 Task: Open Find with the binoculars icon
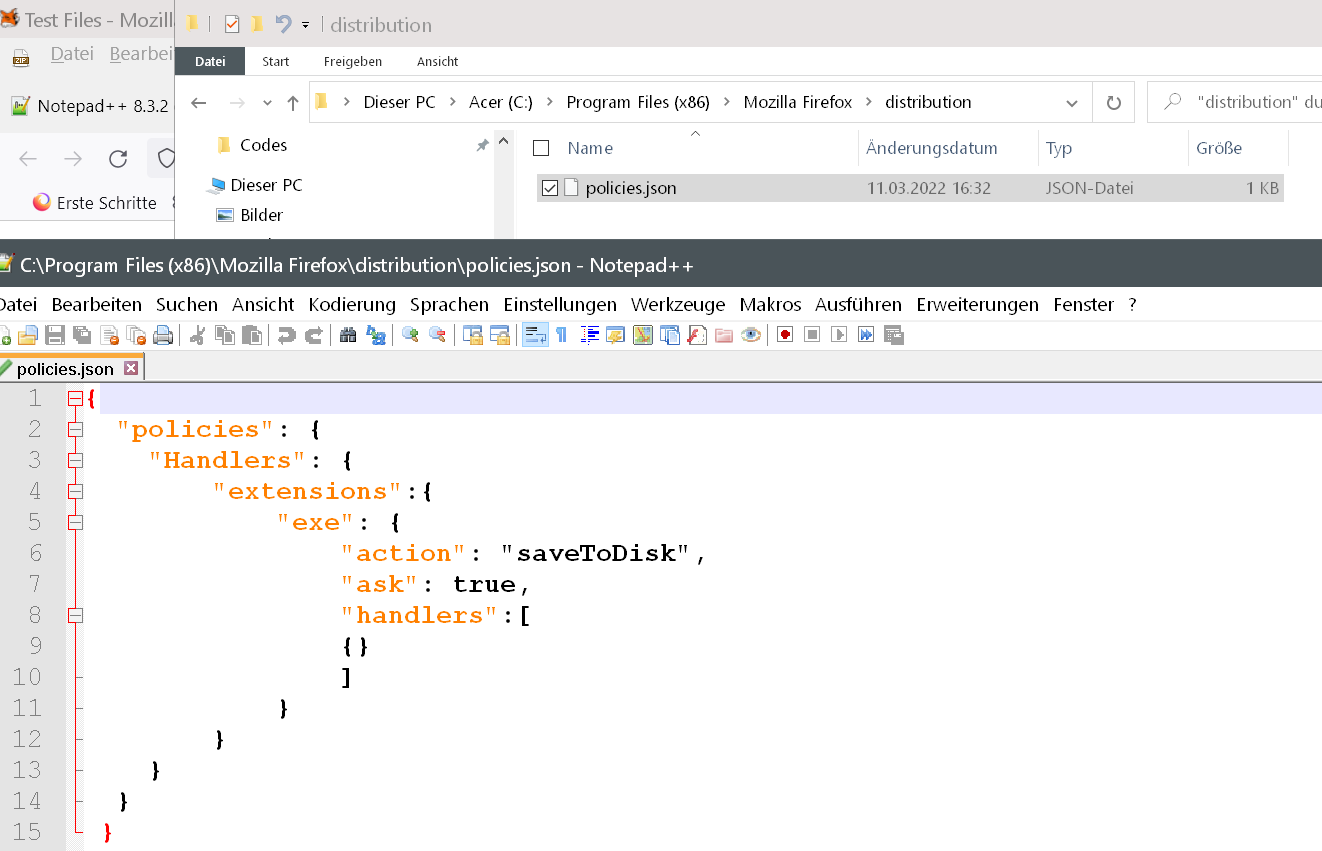[x=348, y=335]
